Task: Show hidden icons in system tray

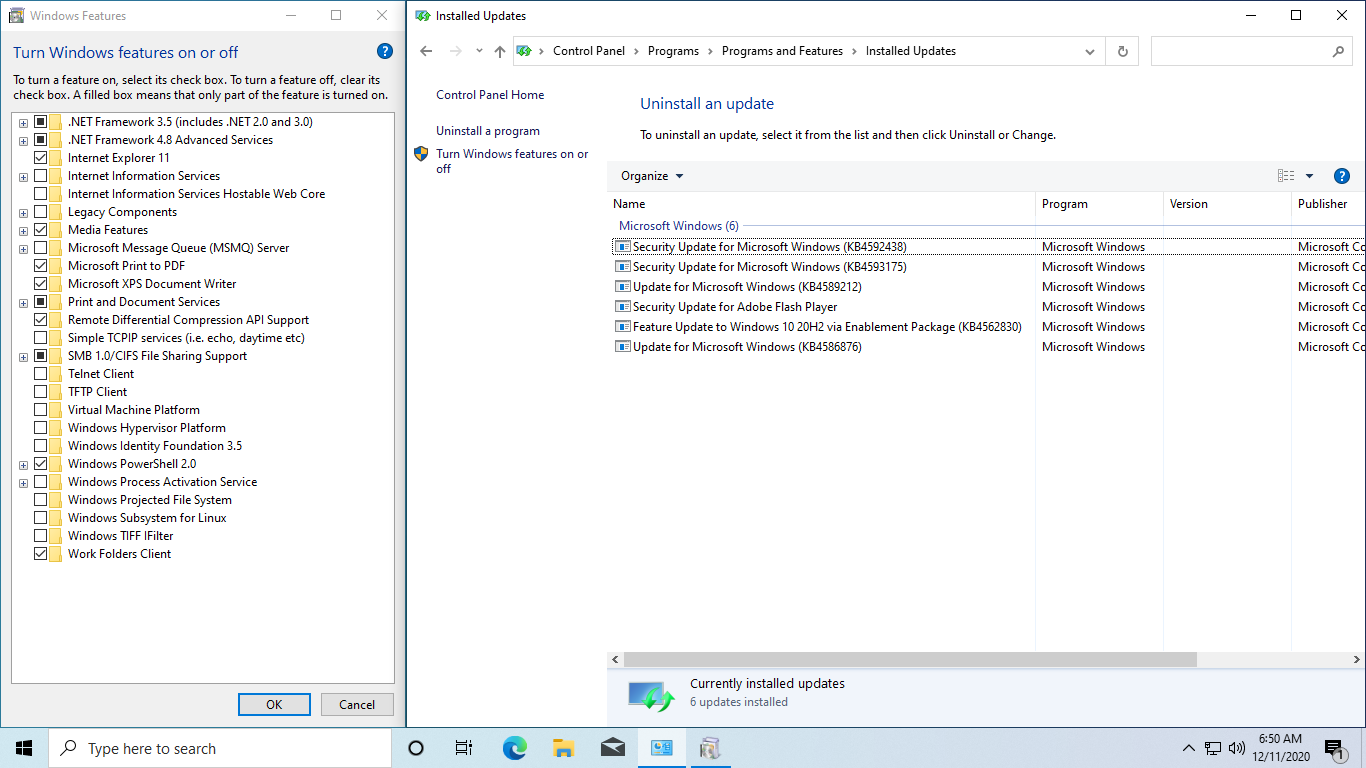Action: 1188,748
